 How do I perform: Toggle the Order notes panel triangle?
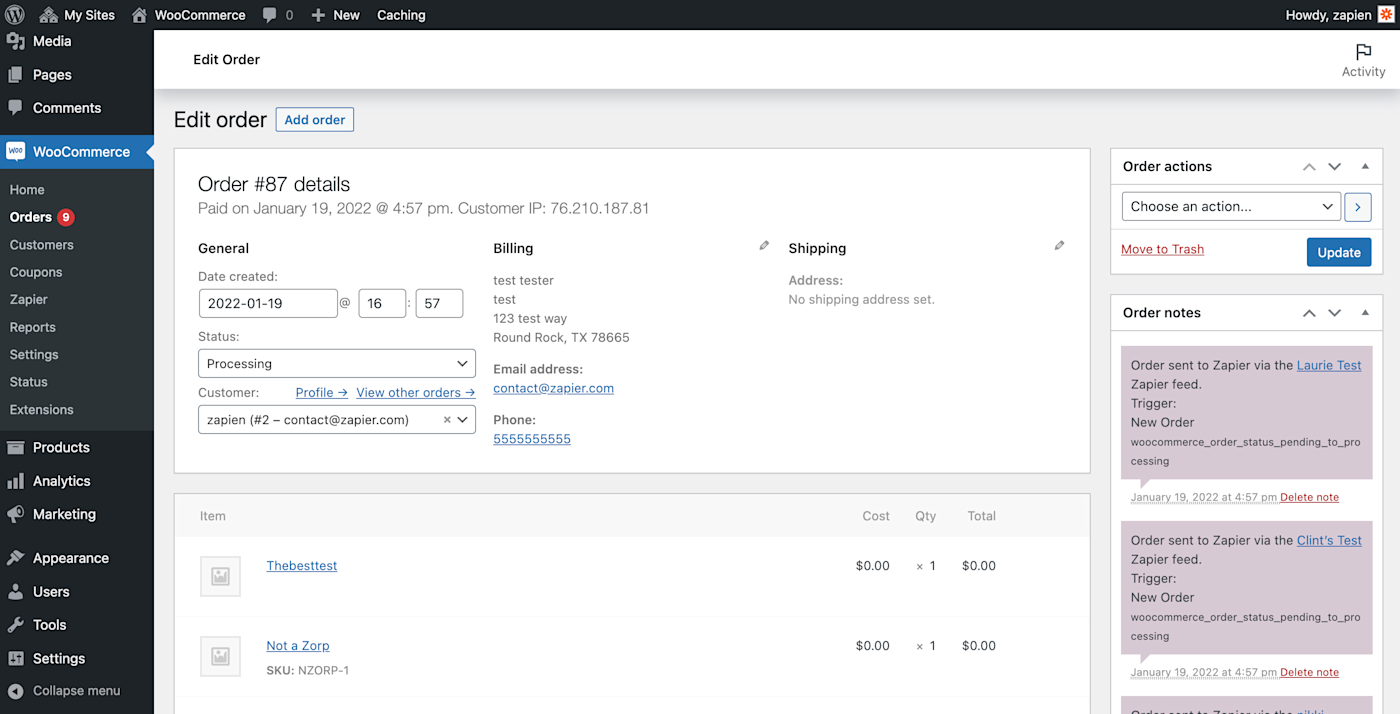pyautogui.click(x=1365, y=313)
